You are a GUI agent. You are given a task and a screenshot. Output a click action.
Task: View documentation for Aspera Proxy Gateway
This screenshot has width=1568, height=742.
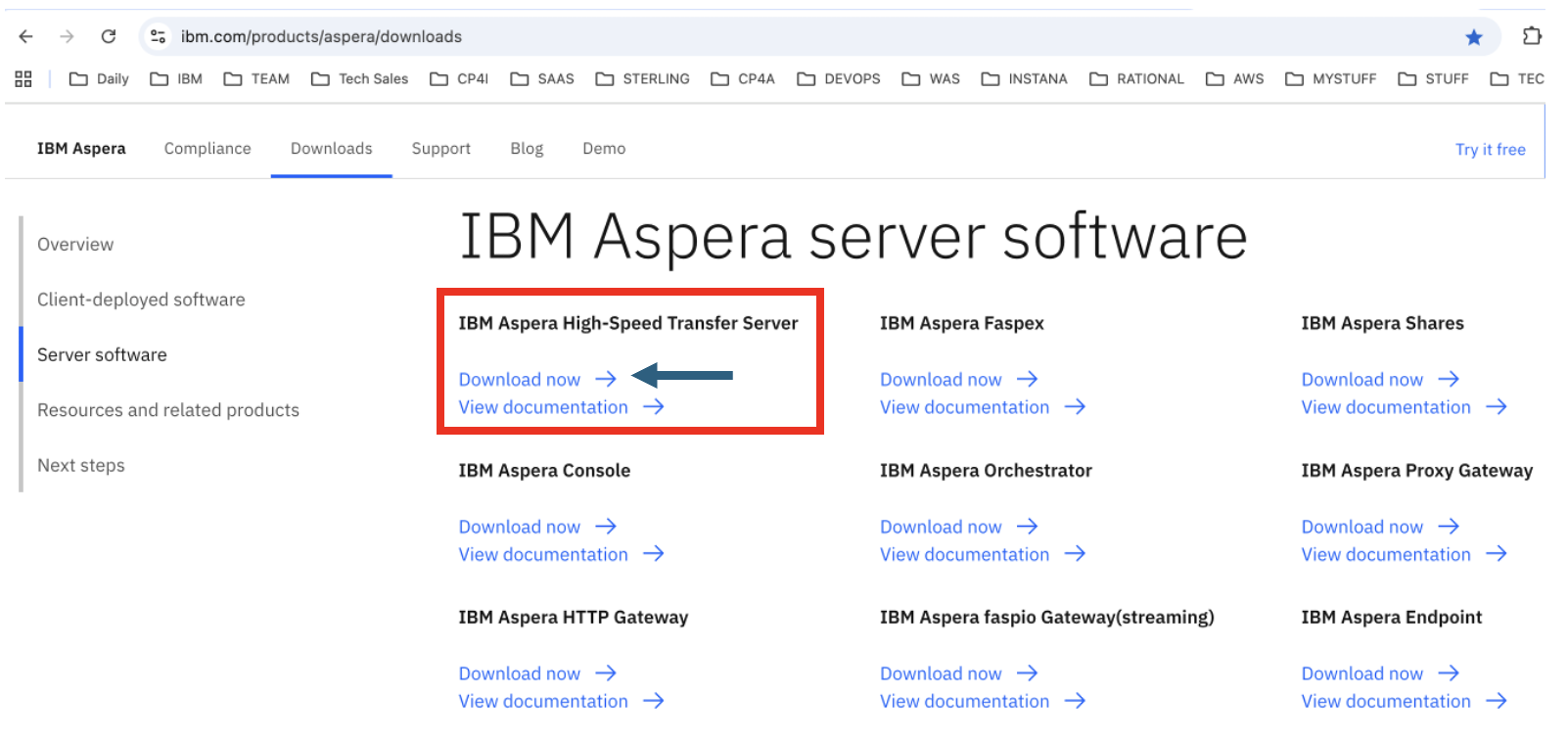point(1405,554)
